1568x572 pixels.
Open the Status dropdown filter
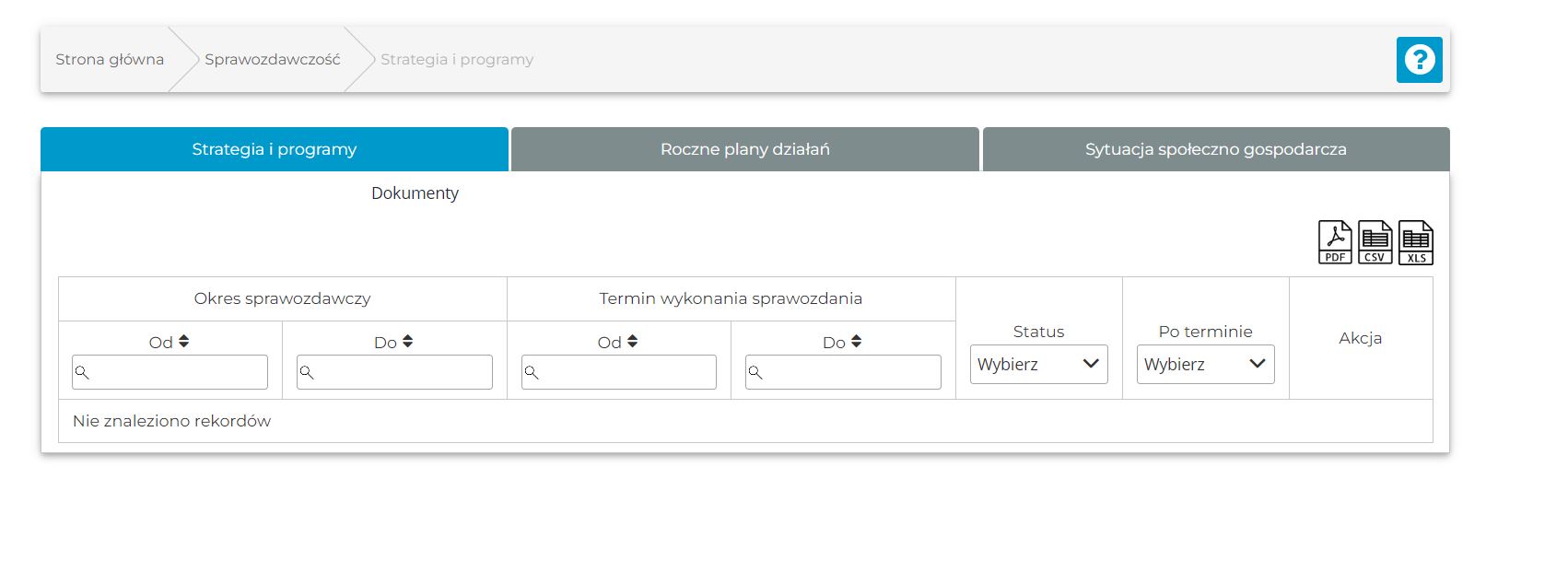tap(1038, 365)
